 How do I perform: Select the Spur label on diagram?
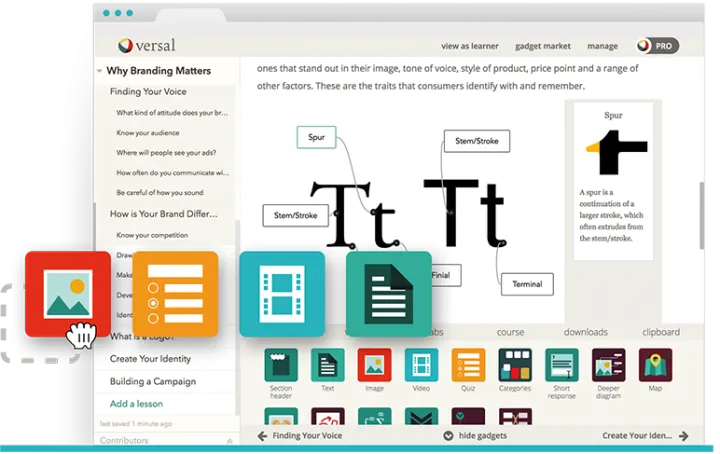coord(316,138)
